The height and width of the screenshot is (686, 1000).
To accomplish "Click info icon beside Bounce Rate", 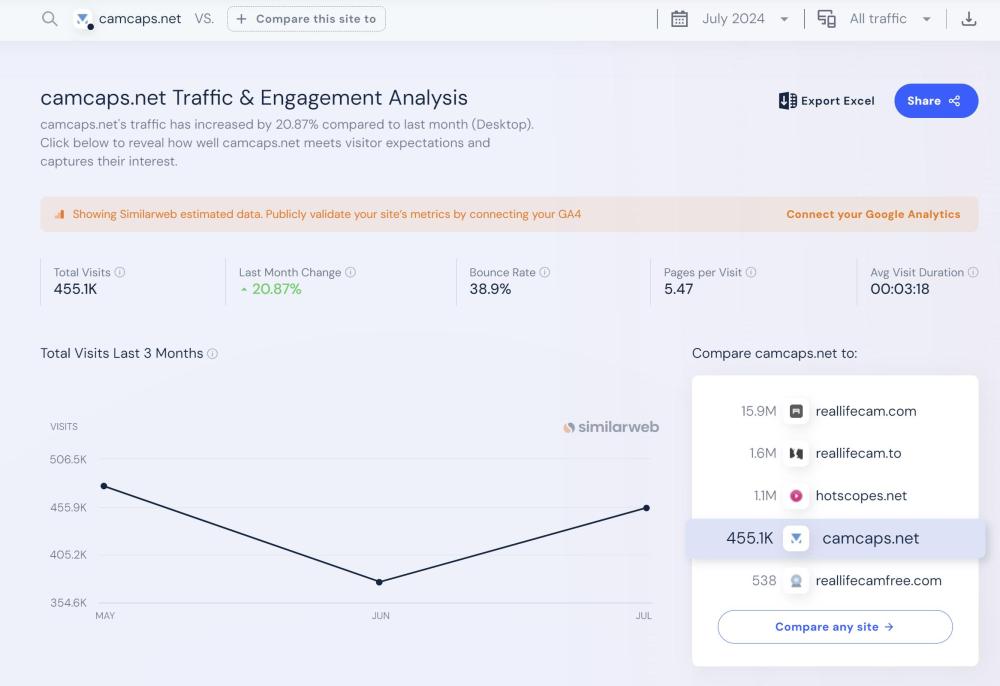I will 545,272.
